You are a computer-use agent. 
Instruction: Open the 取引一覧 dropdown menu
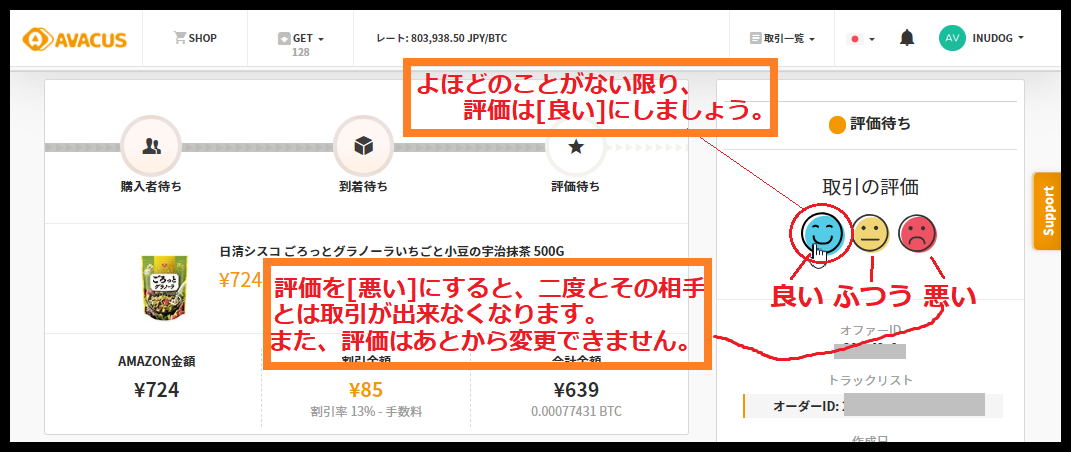pyautogui.click(x=782, y=39)
